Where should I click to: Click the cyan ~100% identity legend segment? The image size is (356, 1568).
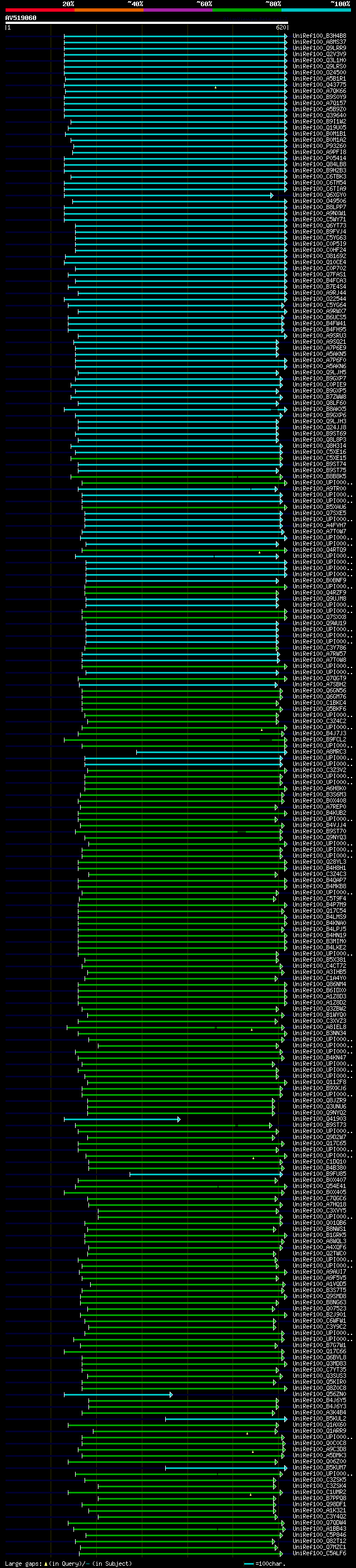tap(317, 10)
